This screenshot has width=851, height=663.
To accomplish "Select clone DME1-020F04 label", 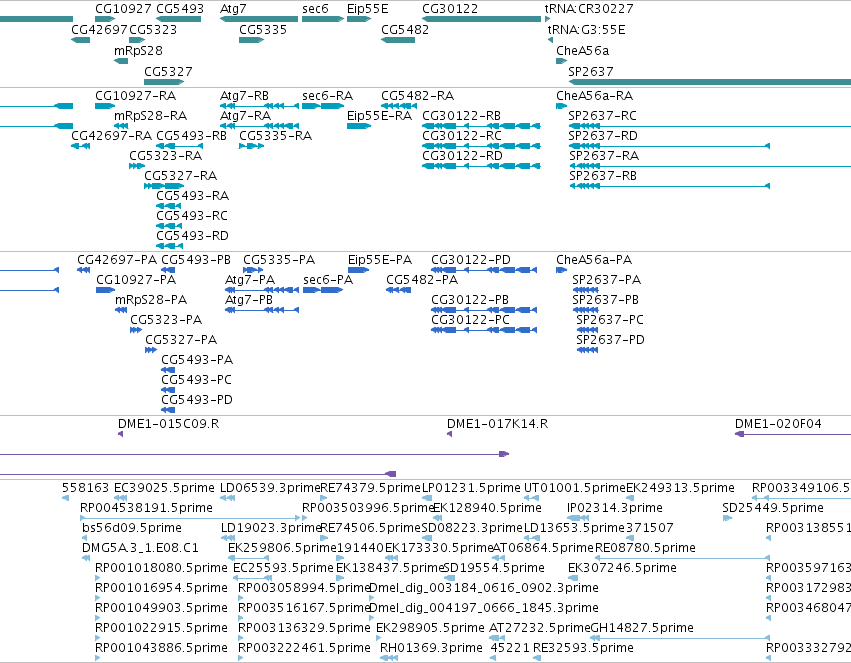I will [778, 424].
